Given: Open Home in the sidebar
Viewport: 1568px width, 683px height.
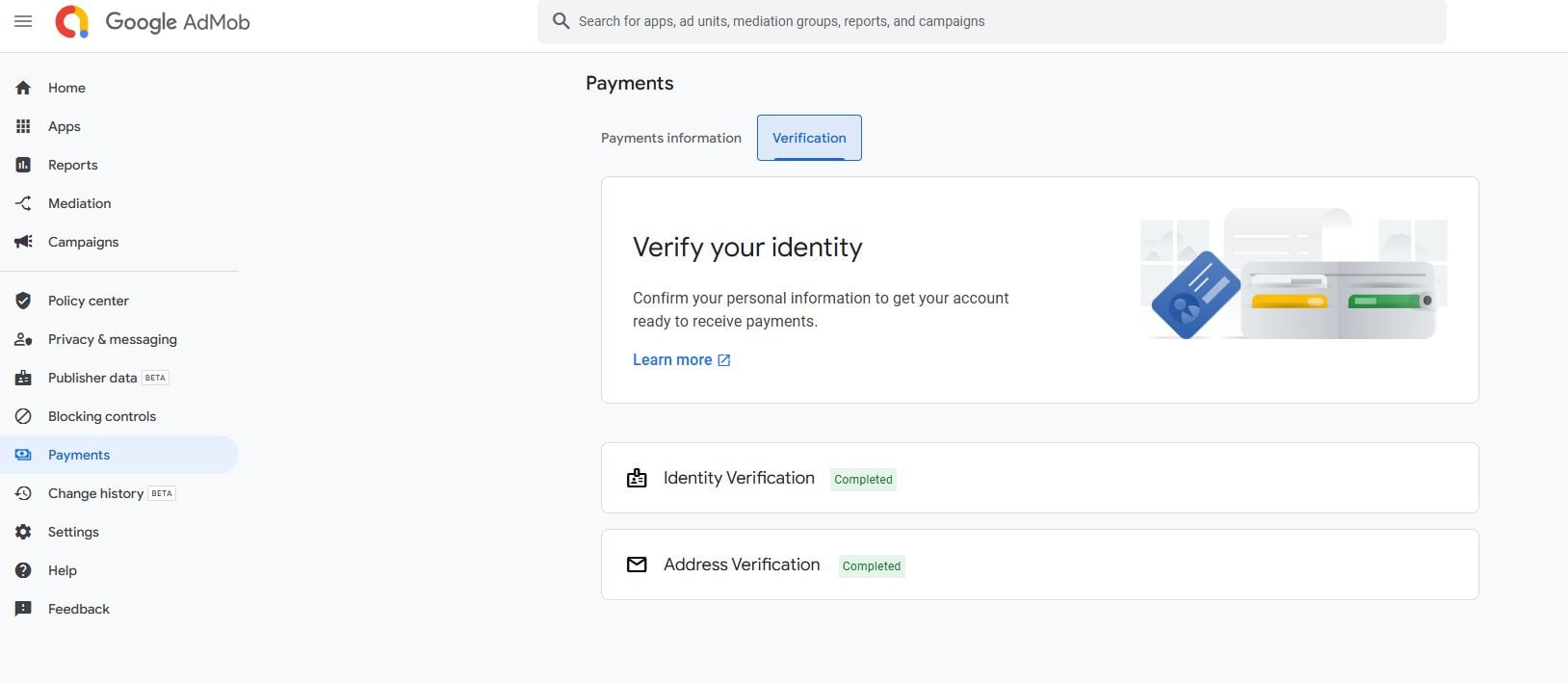Looking at the screenshot, I should (119, 88).
